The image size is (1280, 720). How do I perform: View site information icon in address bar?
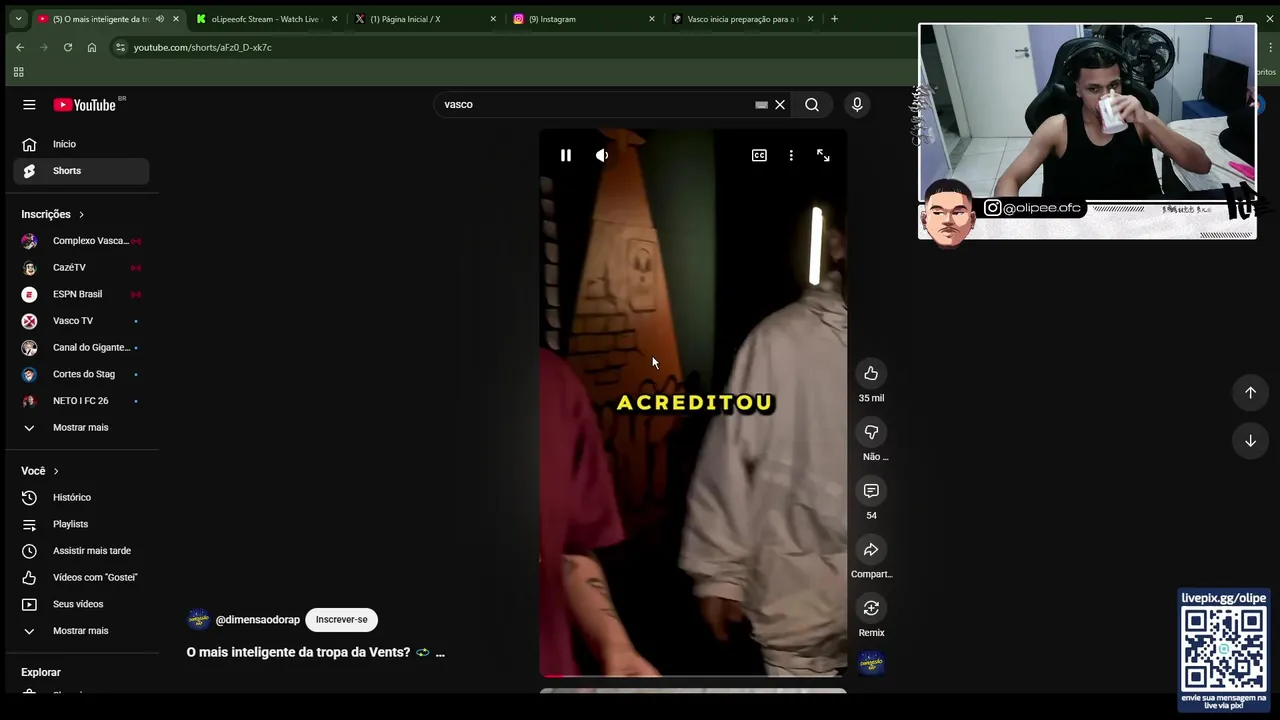click(120, 47)
